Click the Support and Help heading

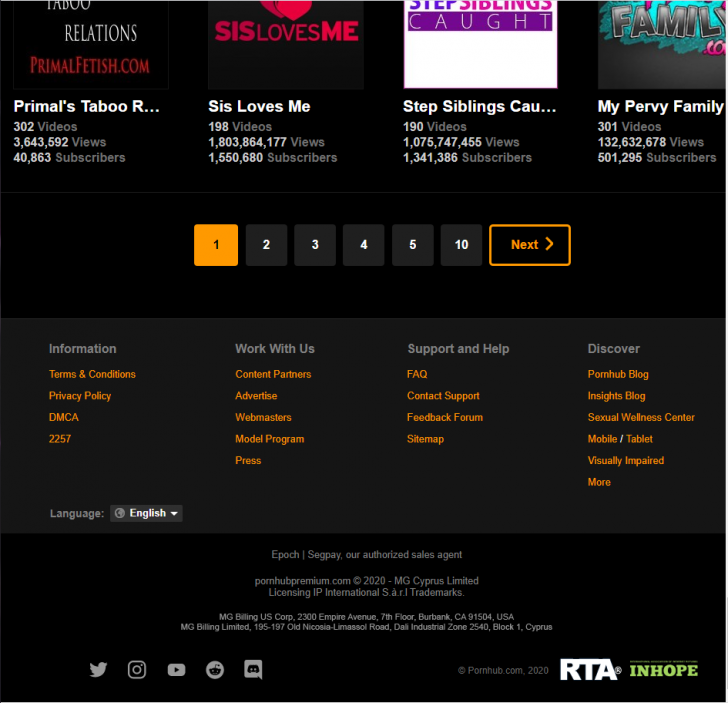pos(458,349)
